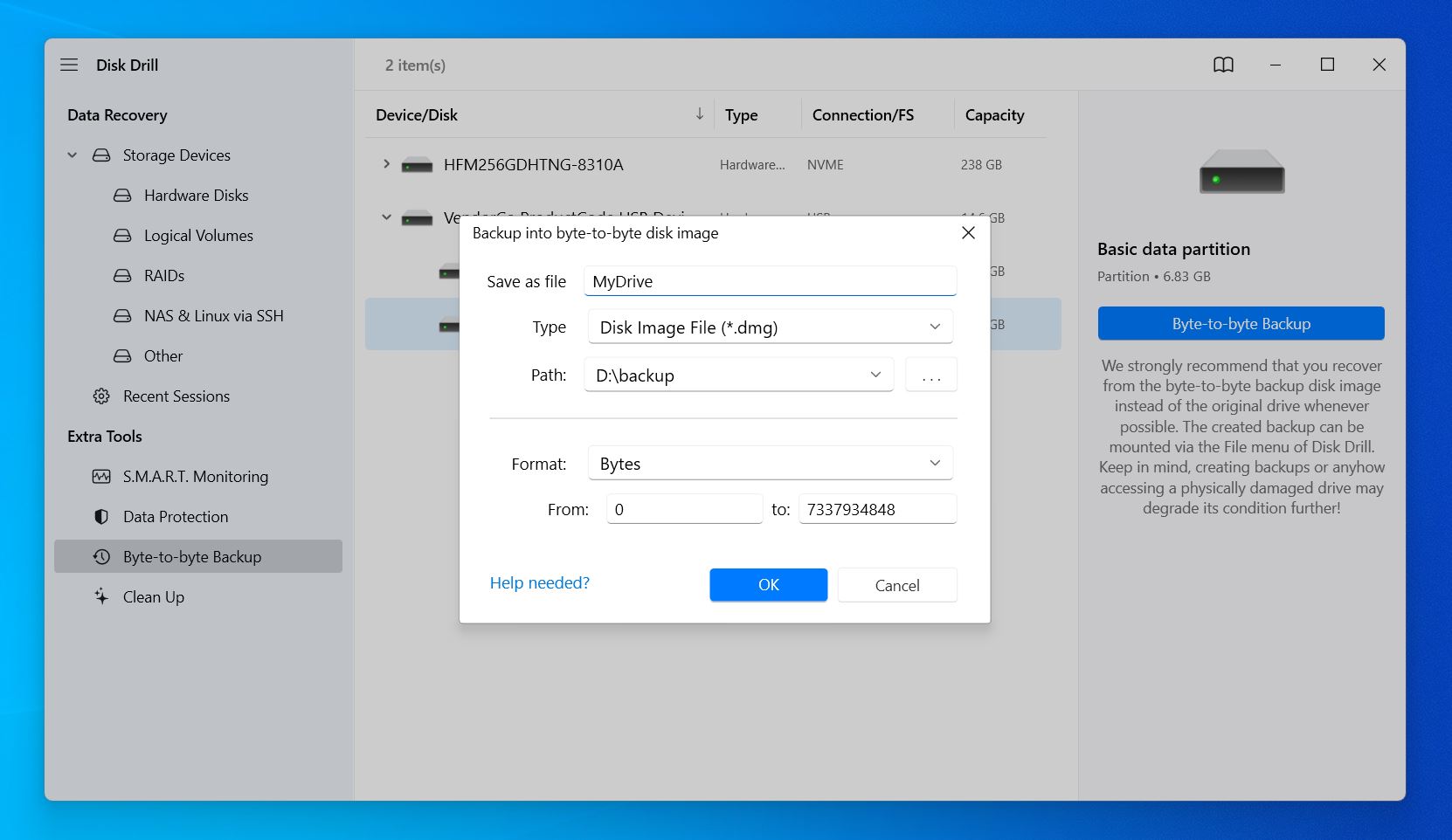This screenshot has width=1452, height=840.
Task: Click the blue Byte-to-byte Backup button
Action: [x=1241, y=323]
